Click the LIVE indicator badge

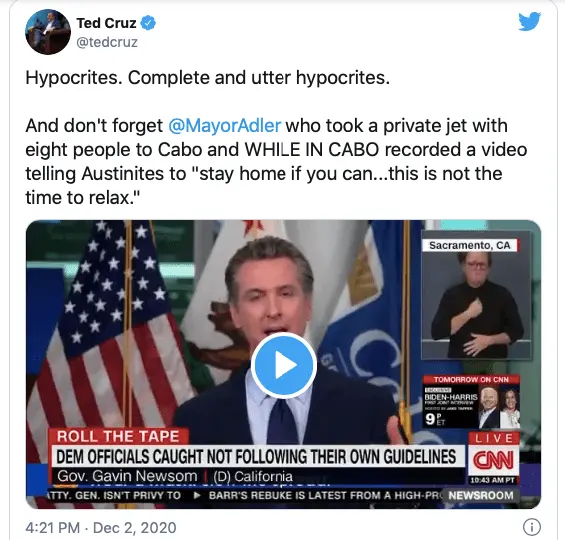494,438
